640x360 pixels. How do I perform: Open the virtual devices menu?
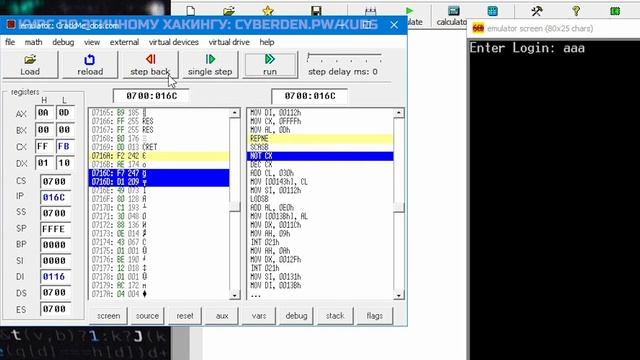point(173,42)
